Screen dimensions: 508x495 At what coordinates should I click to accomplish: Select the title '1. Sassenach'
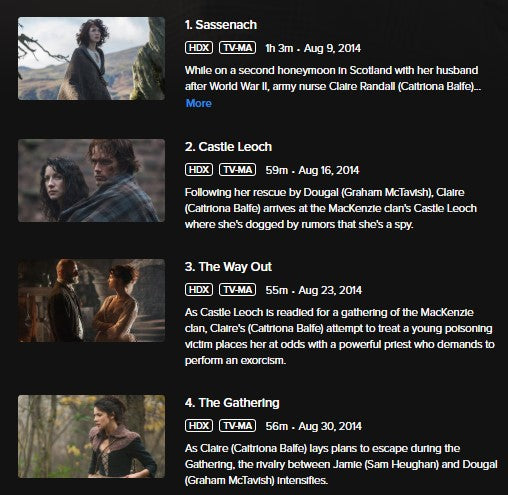tap(221, 25)
